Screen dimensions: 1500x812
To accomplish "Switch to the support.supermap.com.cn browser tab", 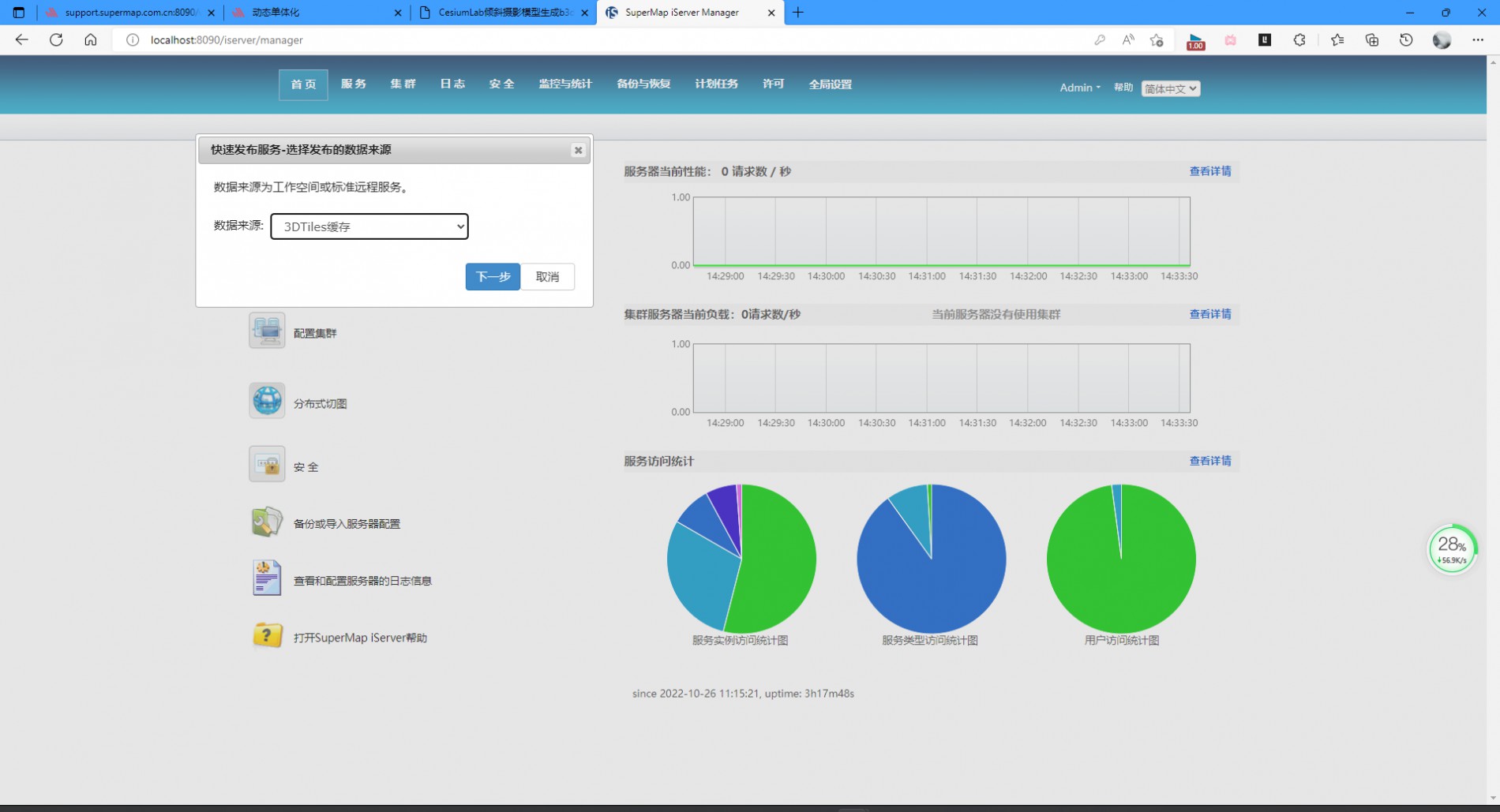I will click(x=129, y=13).
